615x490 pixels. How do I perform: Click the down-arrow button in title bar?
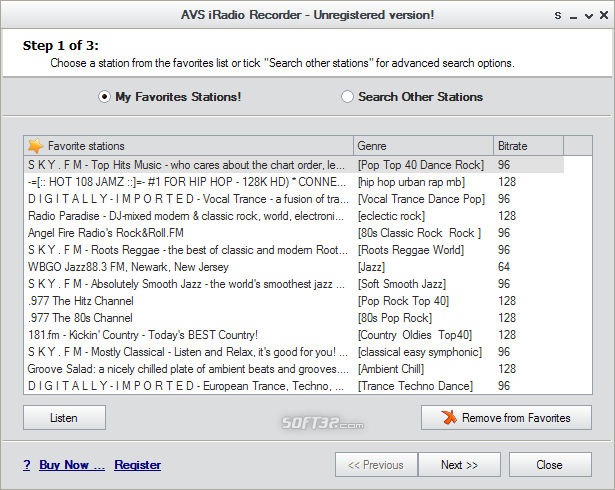589,16
